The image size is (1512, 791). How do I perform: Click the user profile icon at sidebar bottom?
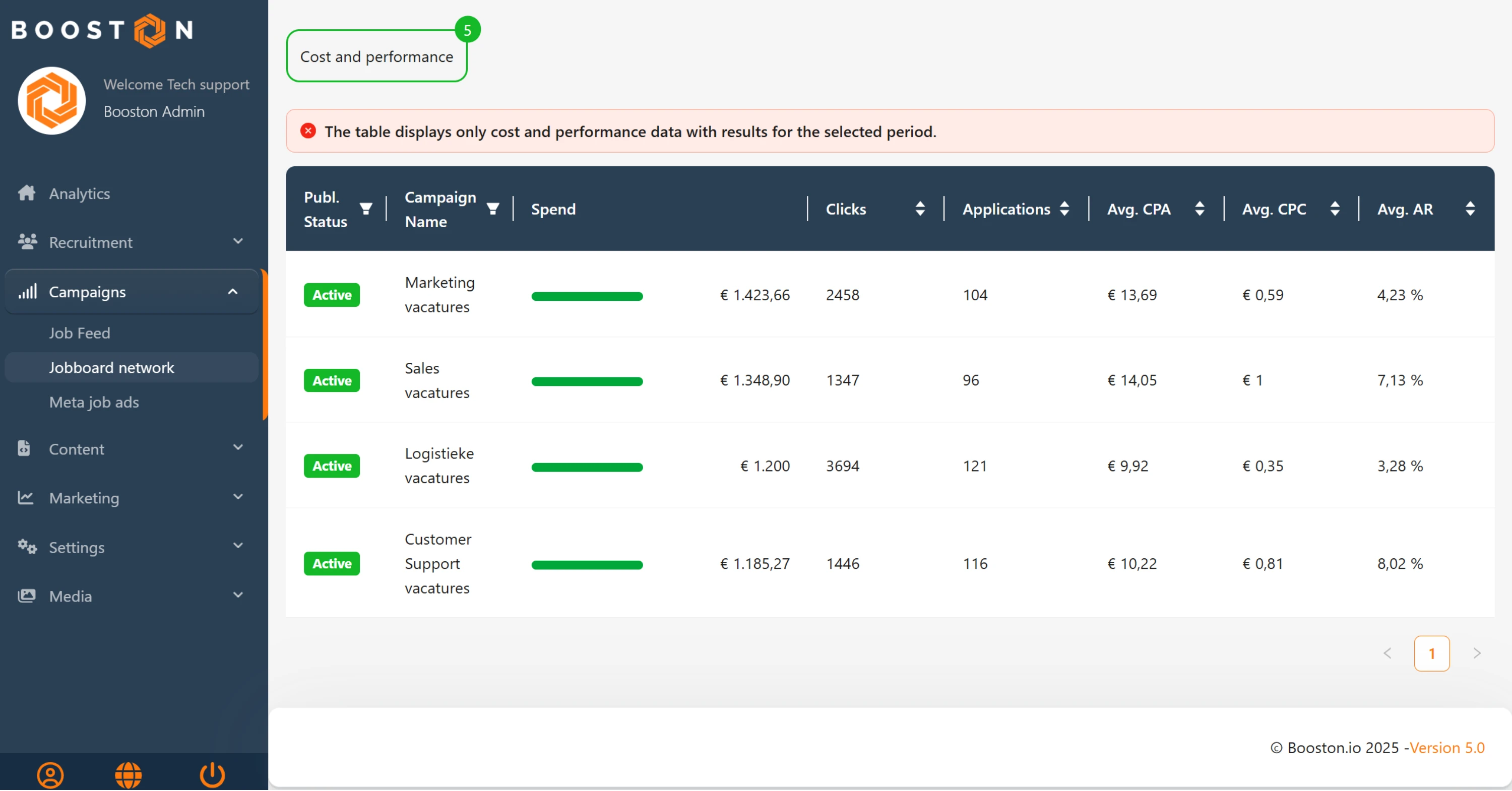click(50, 774)
